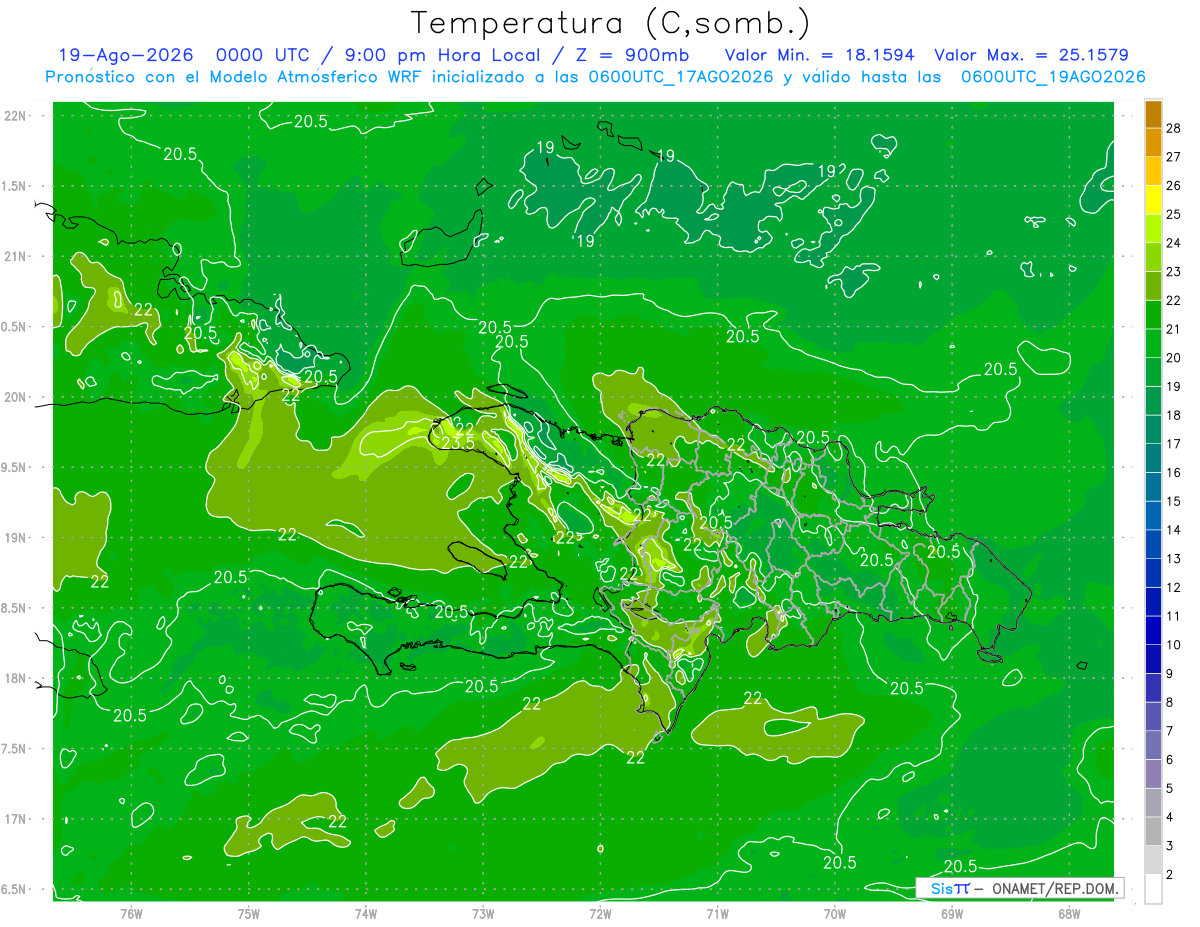The width and height of the screenshot is (1200, 927).
Task: Click the legend value label 5
Action: (x=1170, y=789)
